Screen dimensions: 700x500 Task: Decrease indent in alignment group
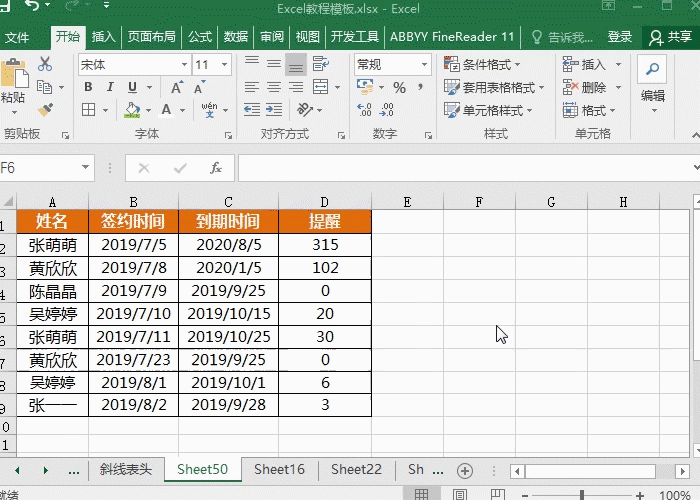click(x=252, y=110)
